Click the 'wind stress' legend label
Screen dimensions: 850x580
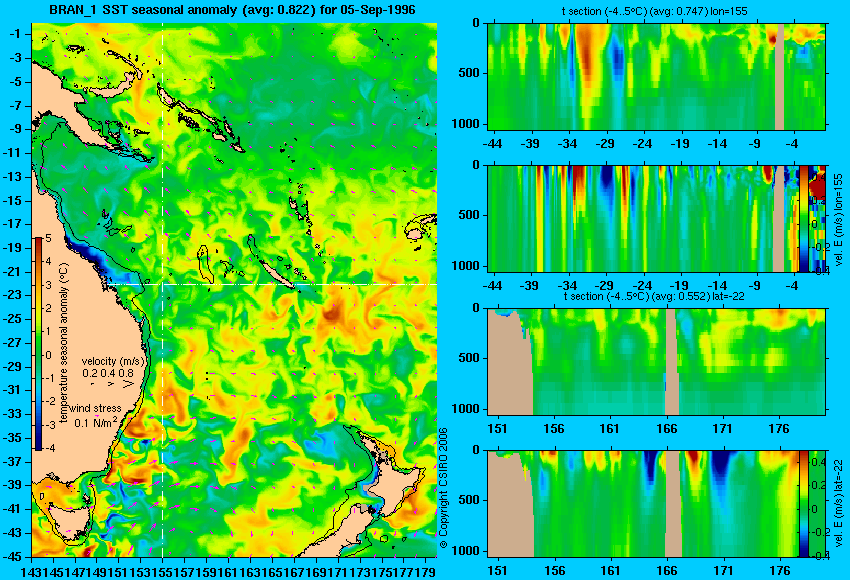95,408
